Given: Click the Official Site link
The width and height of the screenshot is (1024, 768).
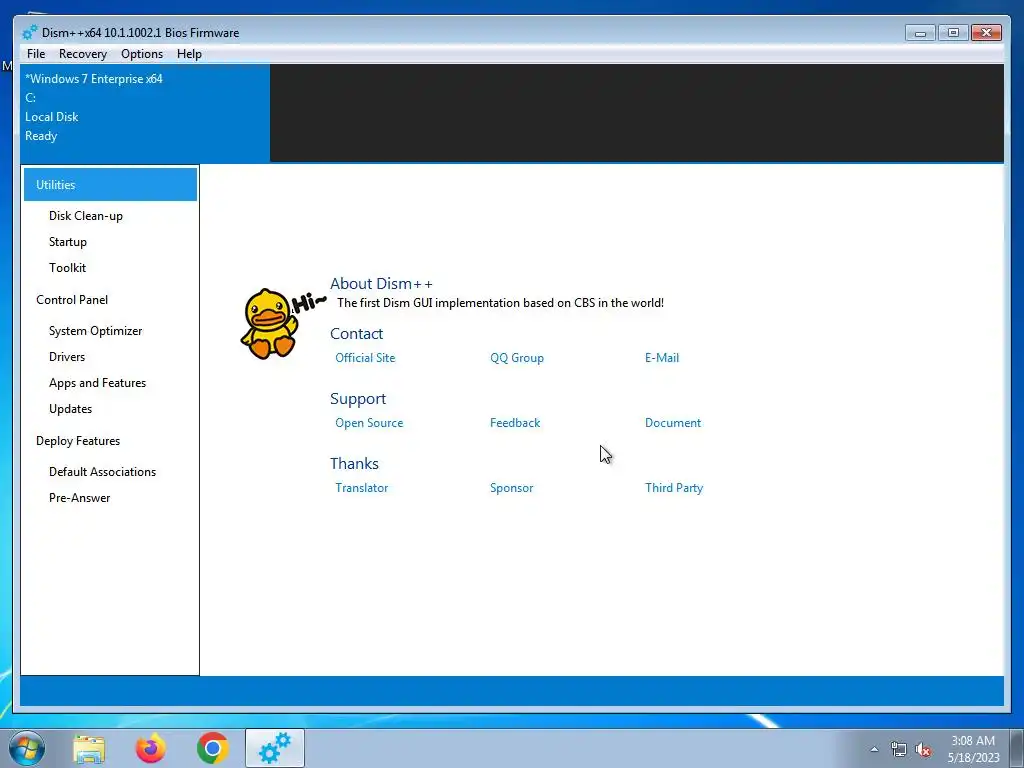Looking at the screenshot, I should [365, 358].
